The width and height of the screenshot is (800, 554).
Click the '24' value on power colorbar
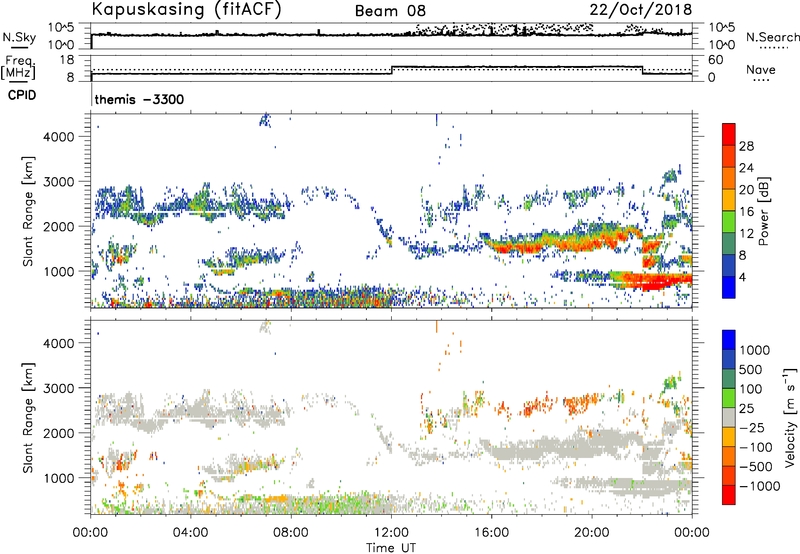(746, 168)
